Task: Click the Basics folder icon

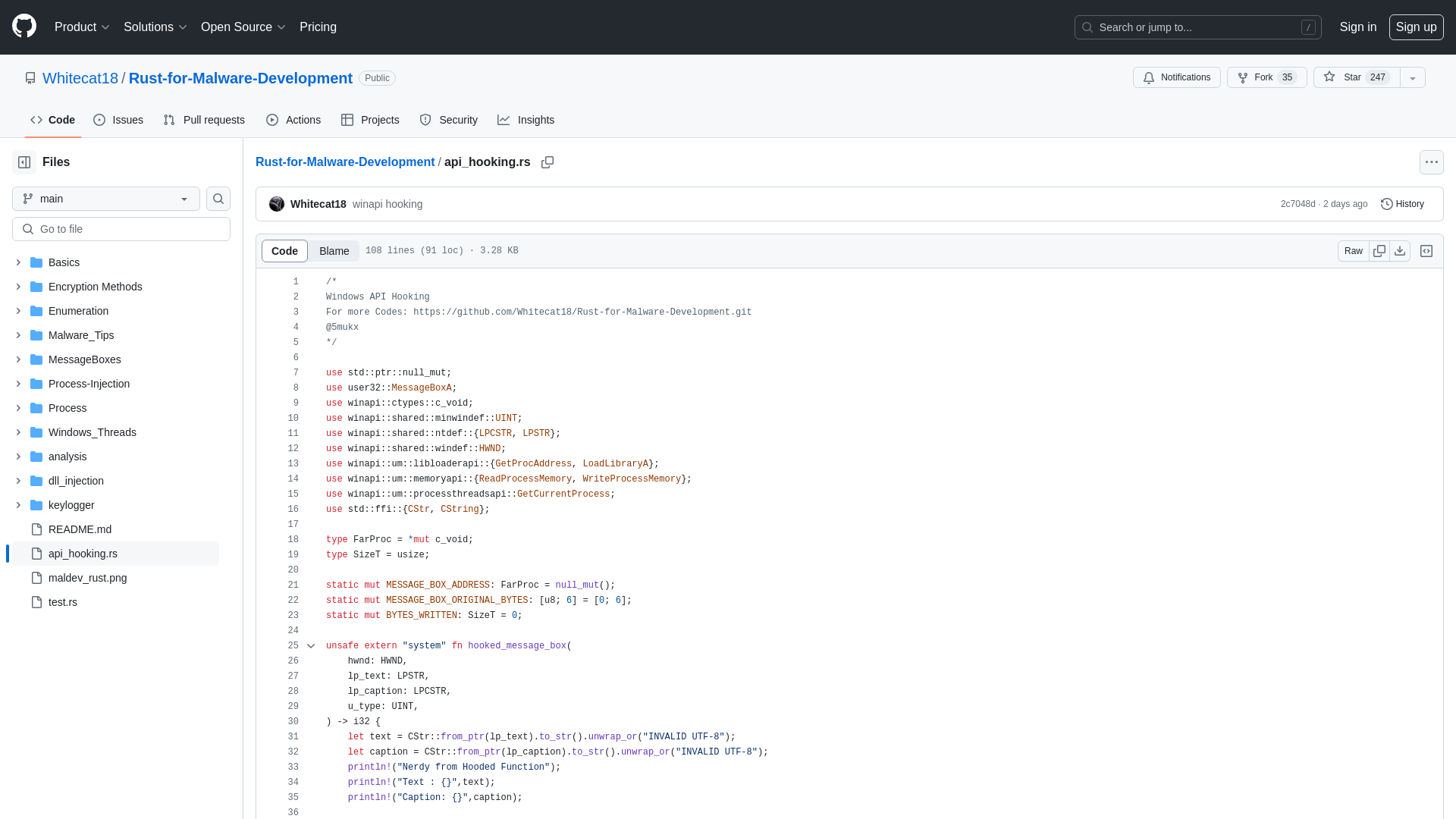Action: pyautogui.click(x=36, y=262)
